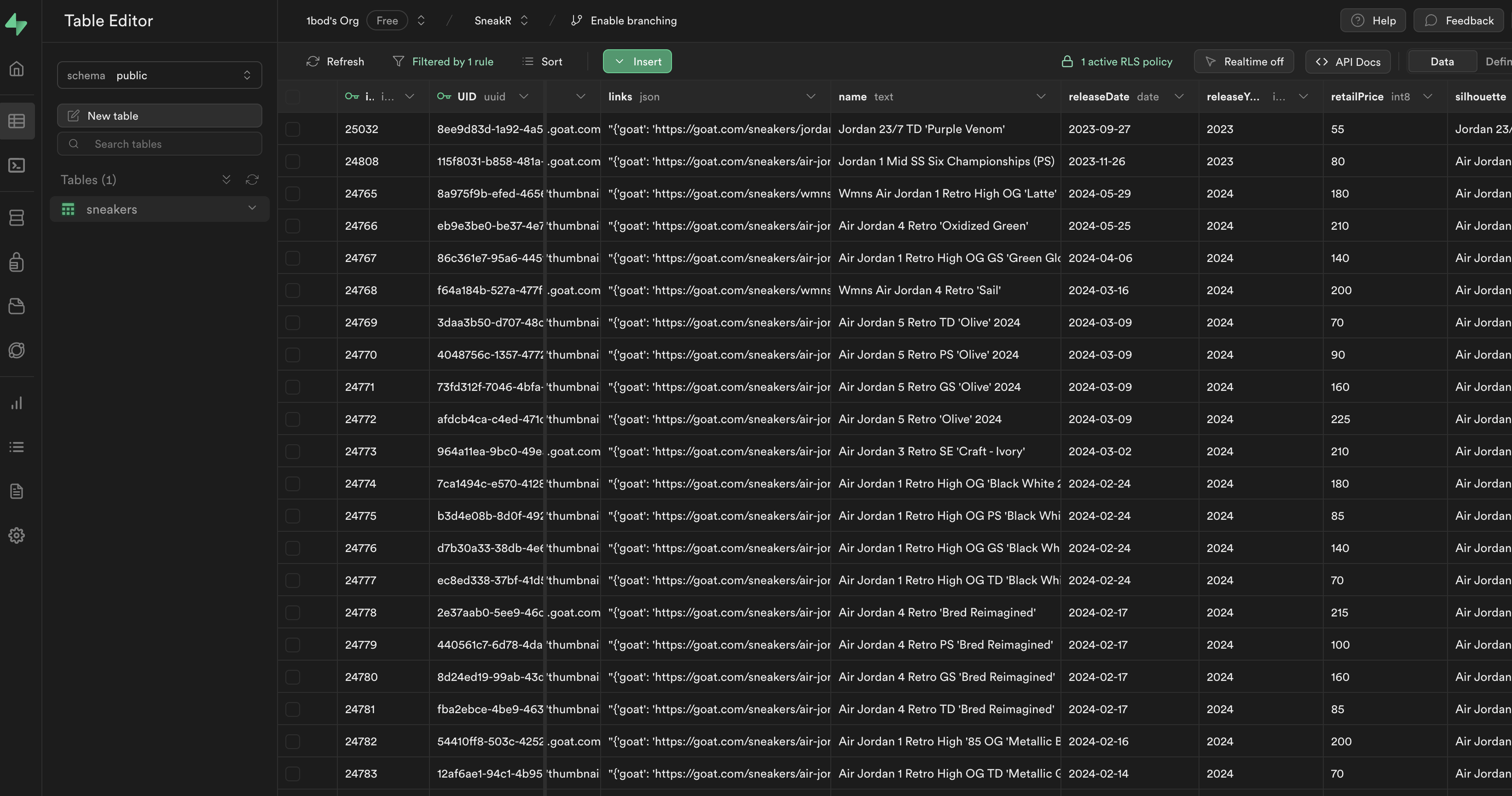Click the 1 active RLS policy link

click(x=1116, y=62)
